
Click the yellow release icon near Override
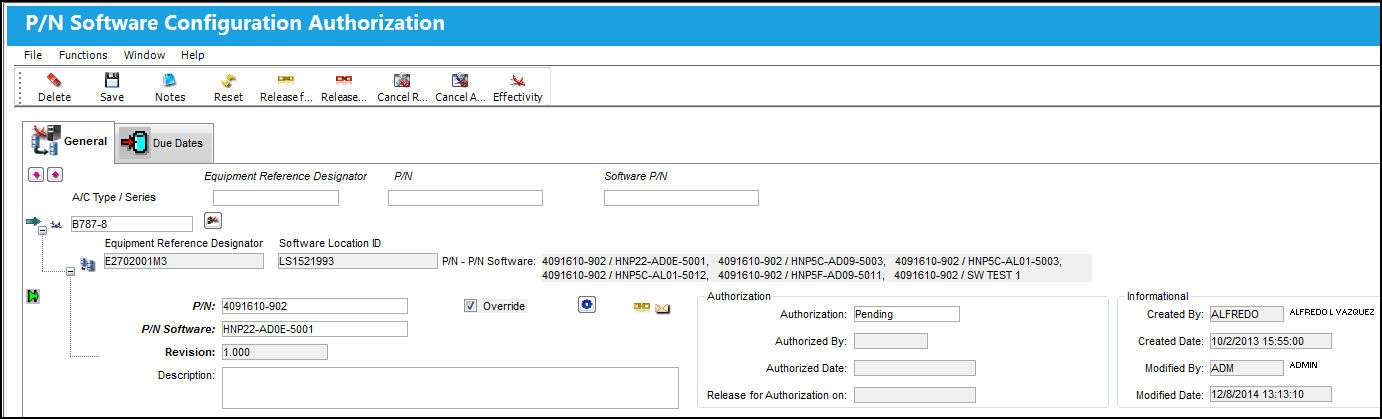642,307
